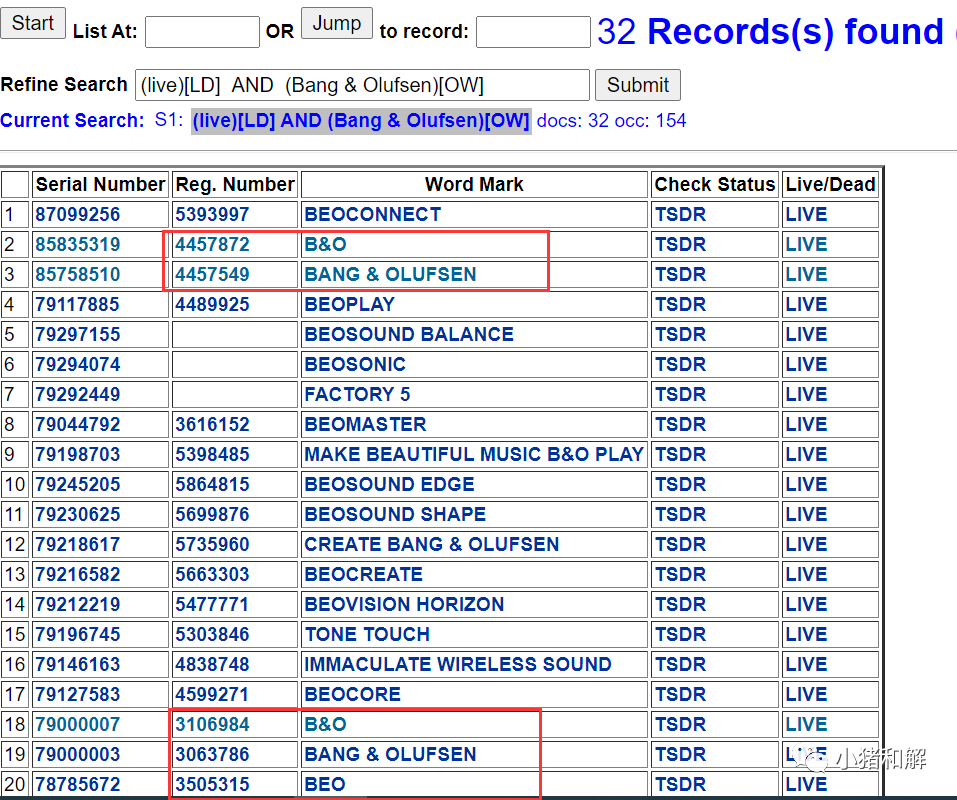Check TSDR status for BEOCONNECT row
The image size is (957, 800).
[680, 214]
